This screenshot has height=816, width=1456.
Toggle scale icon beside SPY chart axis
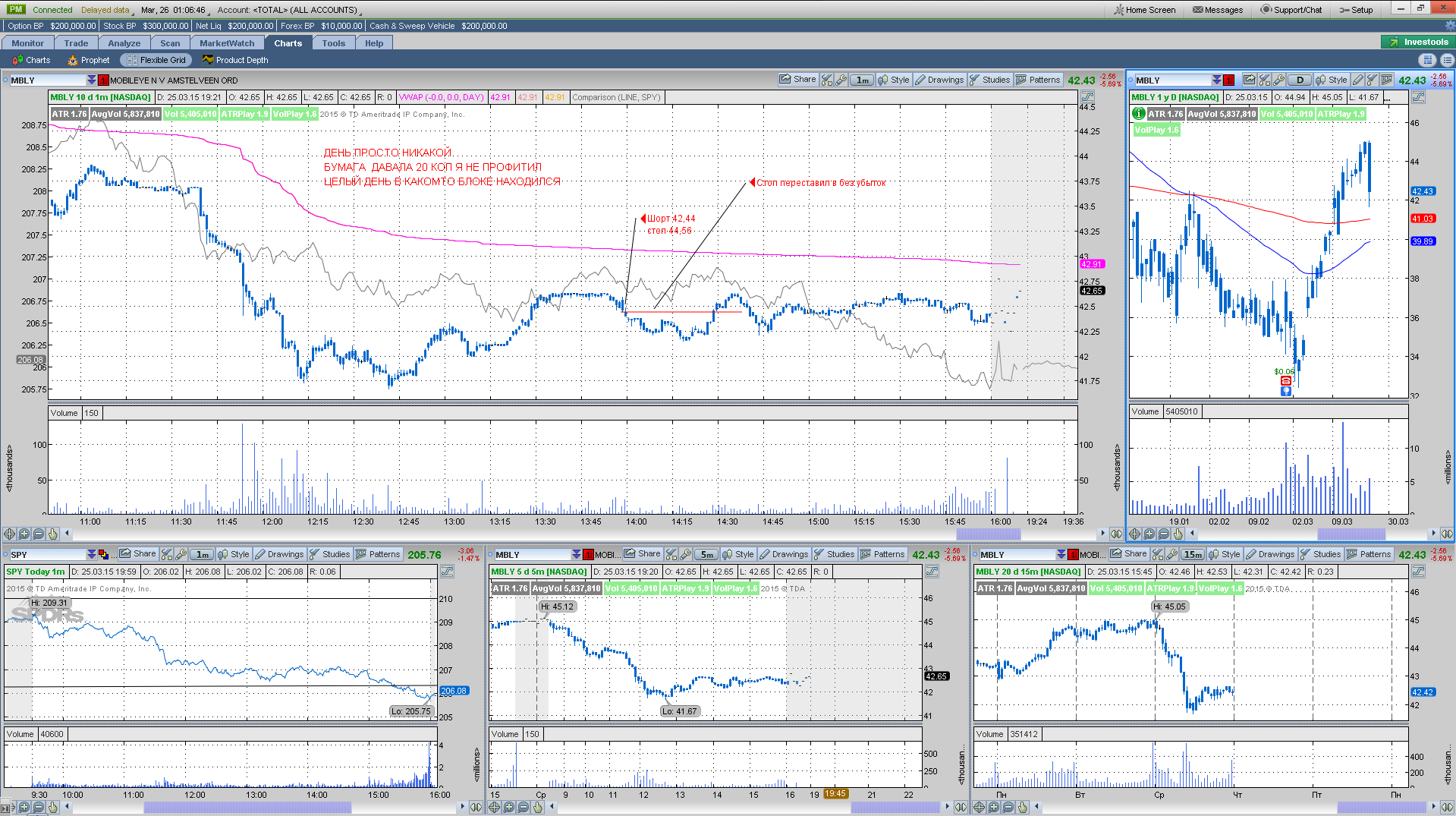pyautogui.click(x=447, y=572)
